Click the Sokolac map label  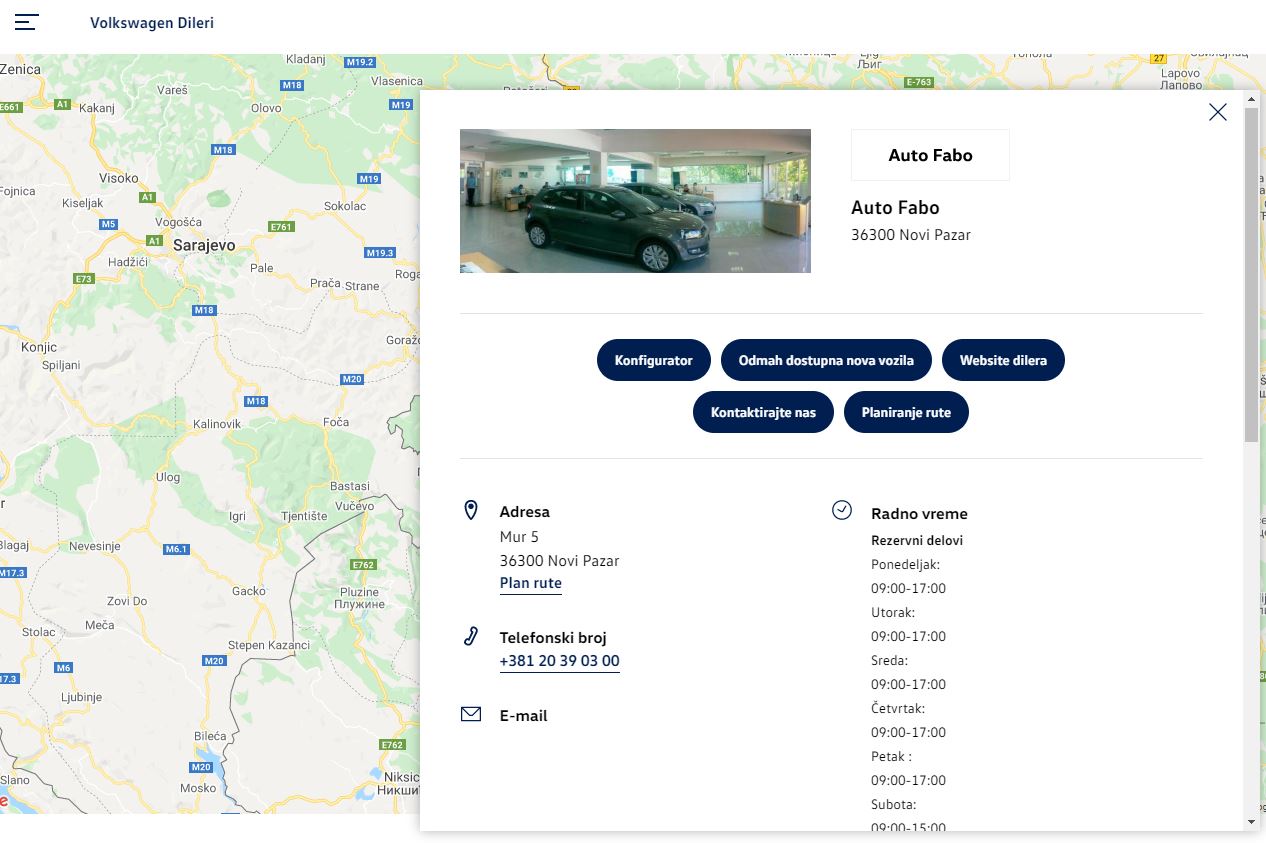click(x=345, y=205)
